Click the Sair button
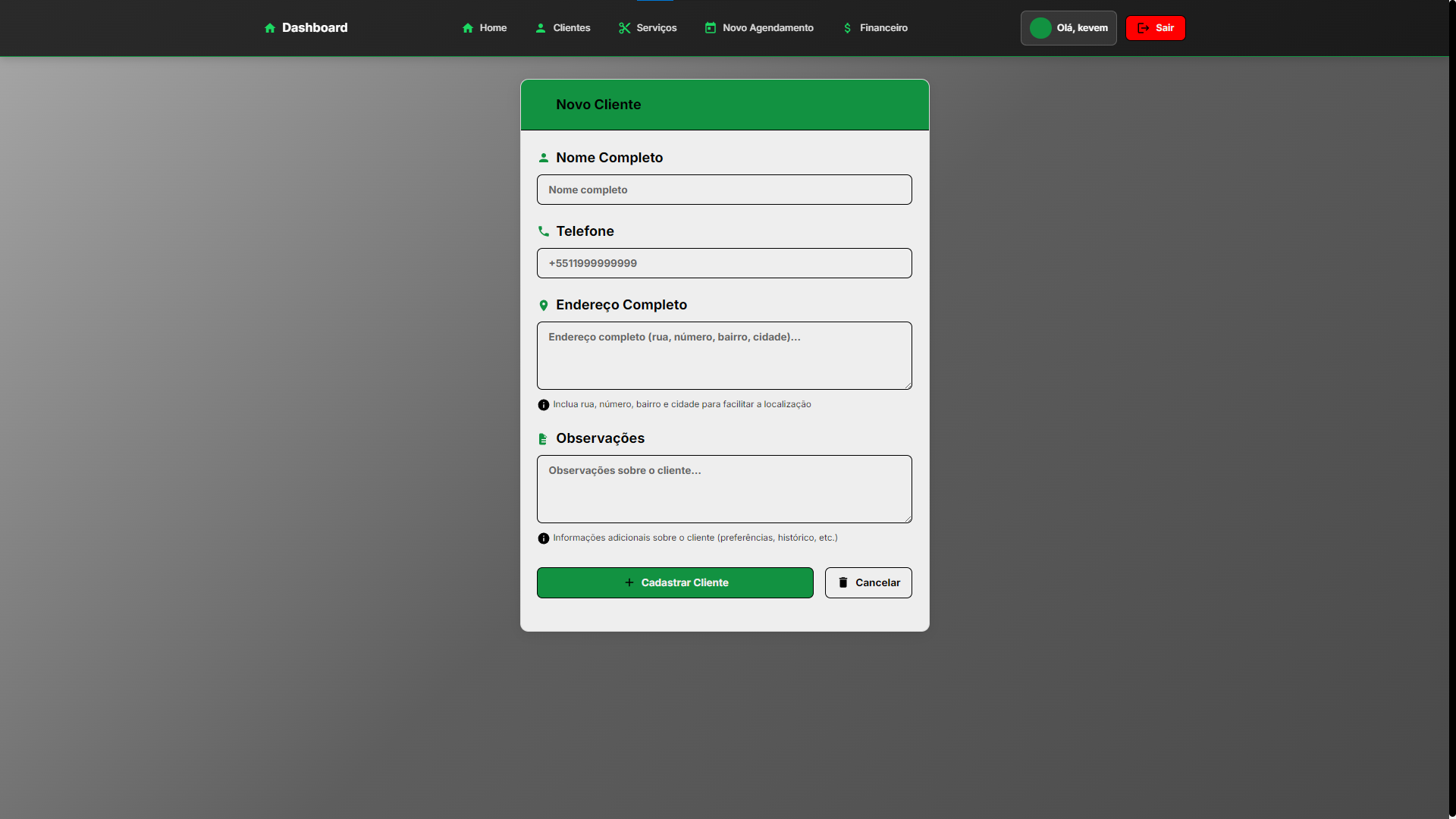1456x819 pixels. coord(1156,28)
